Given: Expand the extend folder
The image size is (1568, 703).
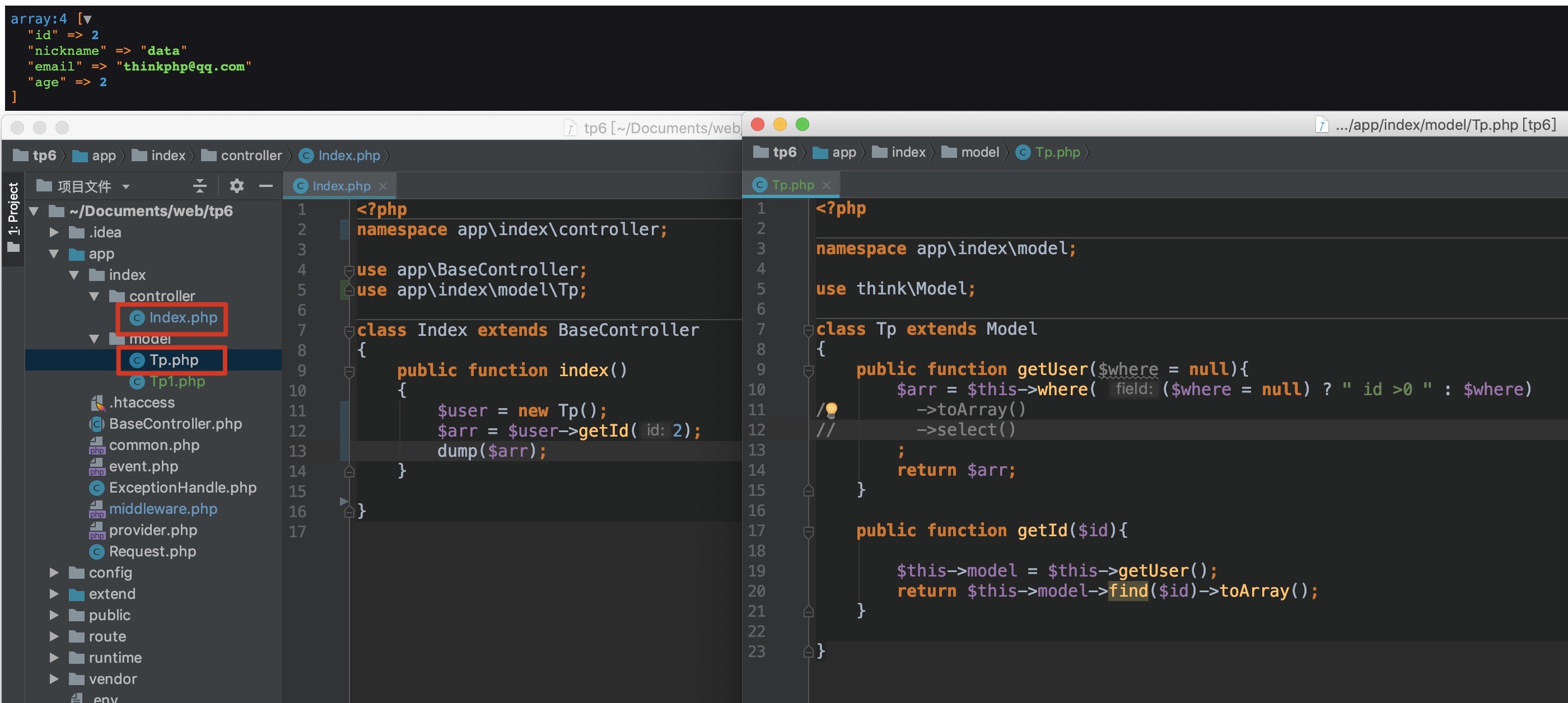Looking at the screenshot, I should click(54, 593).
